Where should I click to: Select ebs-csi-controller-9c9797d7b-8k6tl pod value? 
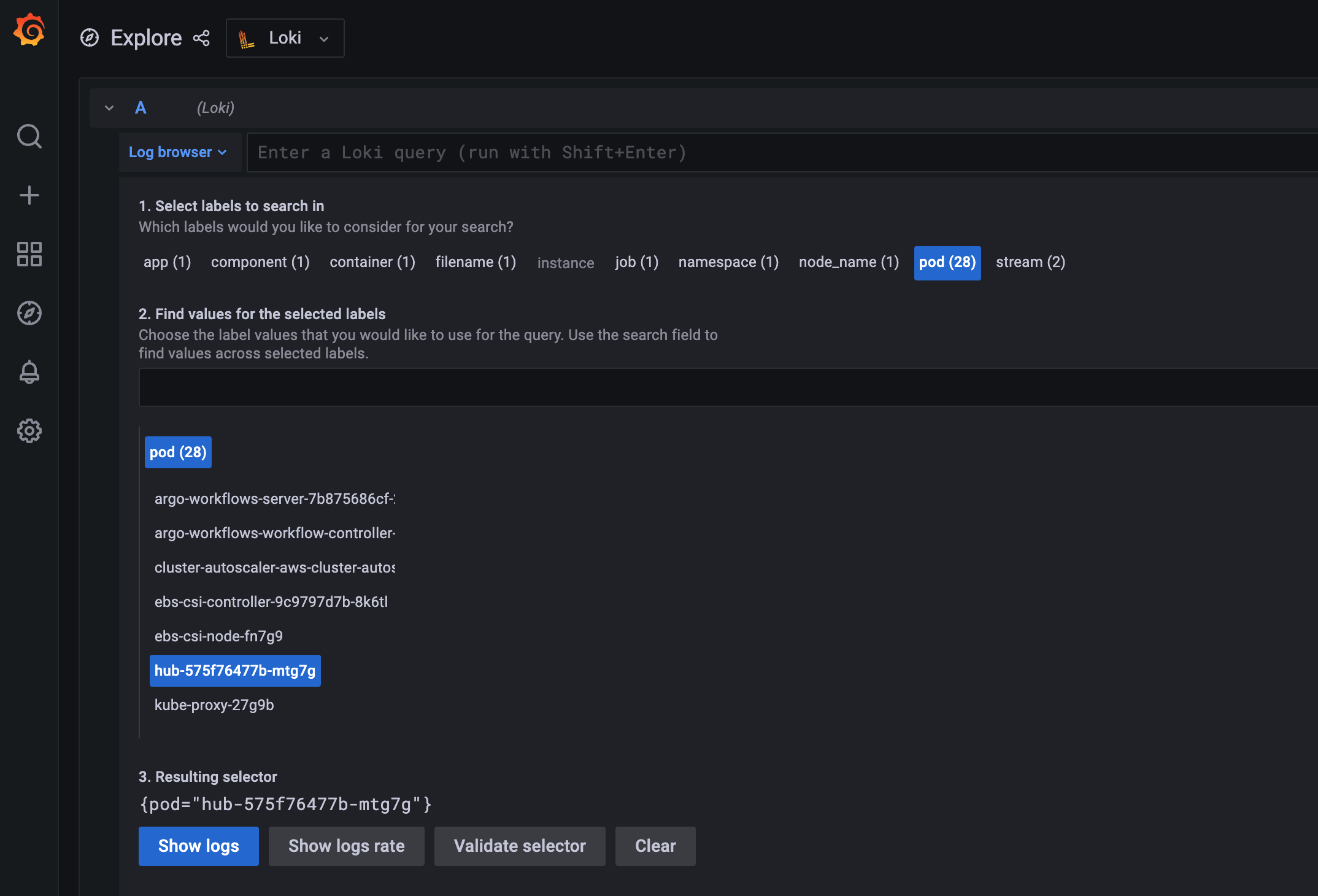271,602
